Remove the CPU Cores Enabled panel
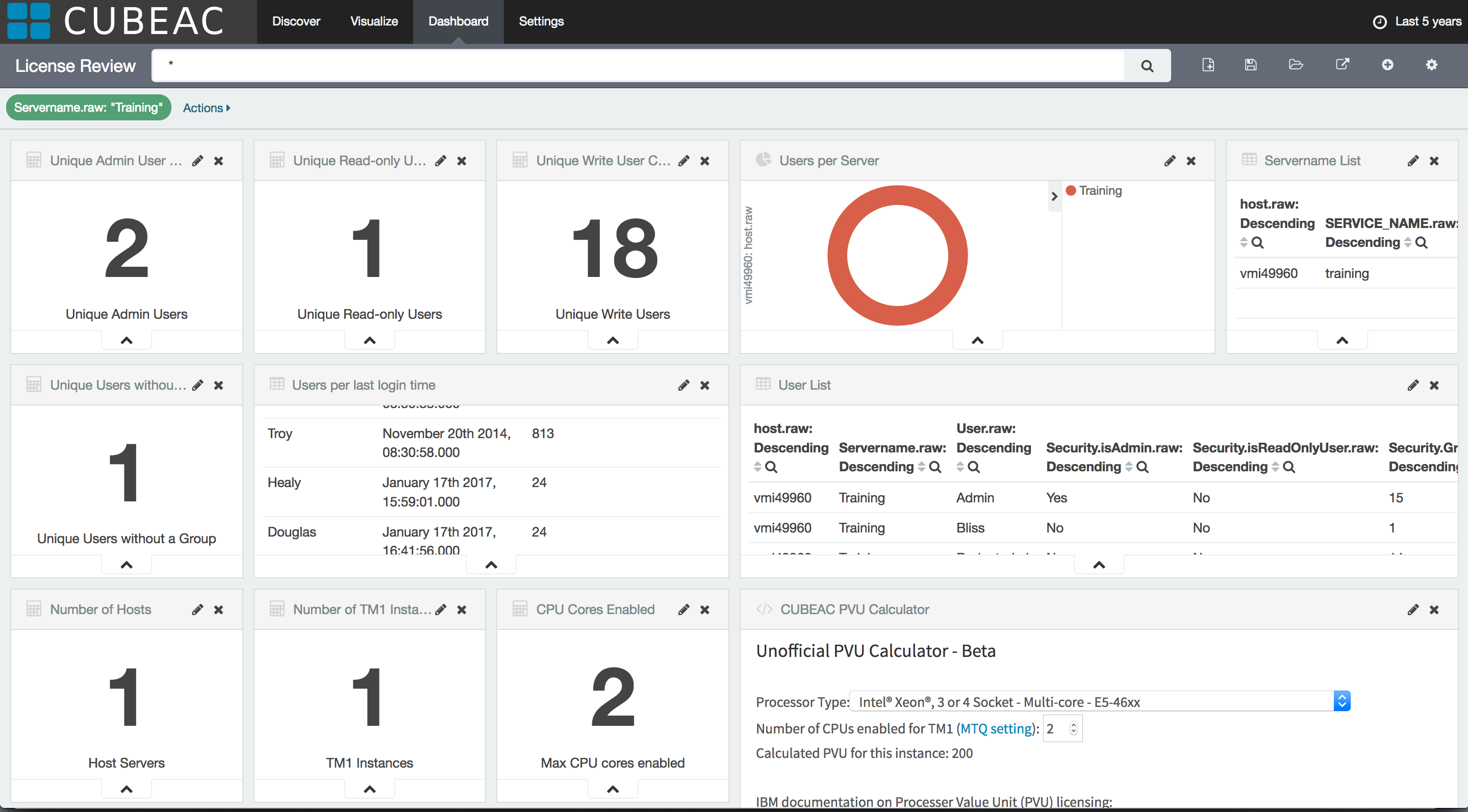Image resolution: width=1468 pixels, height=812 pixels. (704, 610)
